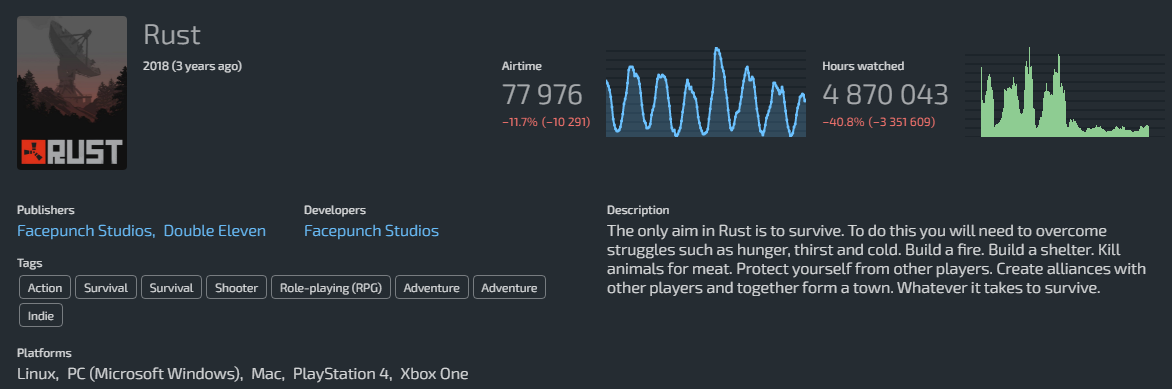Open the blue Airtime line chart
The image size is (1172, 389).
pos(706,93)
